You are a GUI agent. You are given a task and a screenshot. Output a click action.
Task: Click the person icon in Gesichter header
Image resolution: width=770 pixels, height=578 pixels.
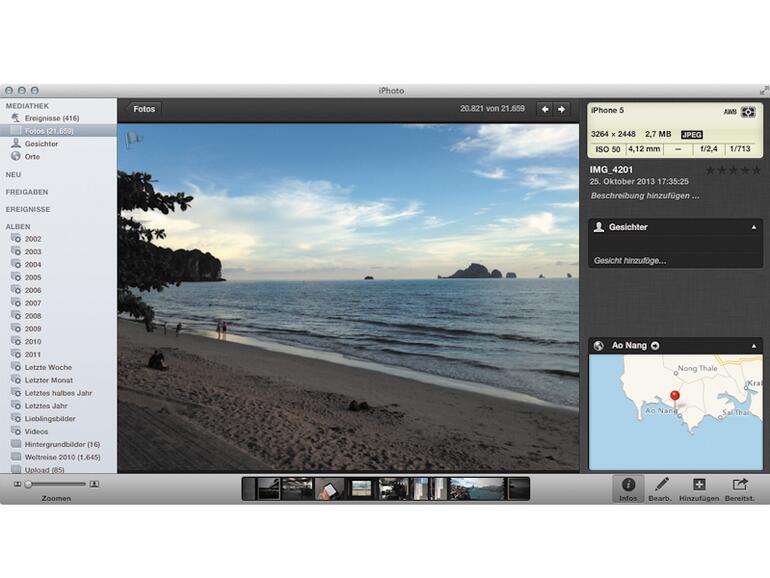(x=599, y=227)
